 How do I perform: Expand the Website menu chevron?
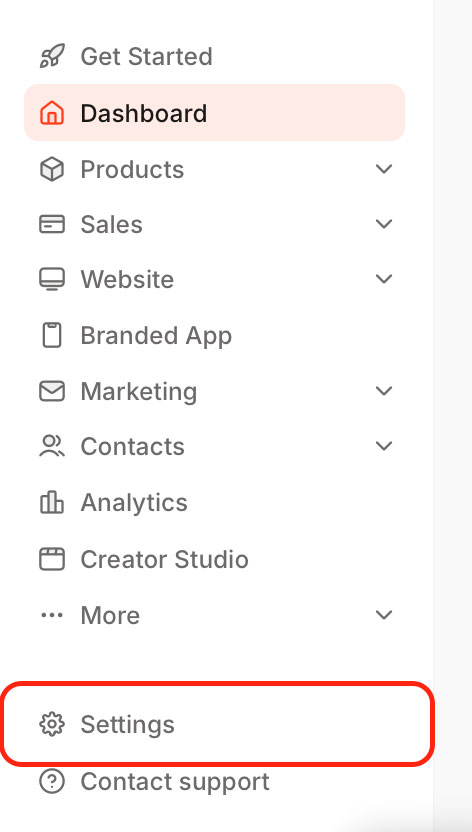(x=384, y=279)
